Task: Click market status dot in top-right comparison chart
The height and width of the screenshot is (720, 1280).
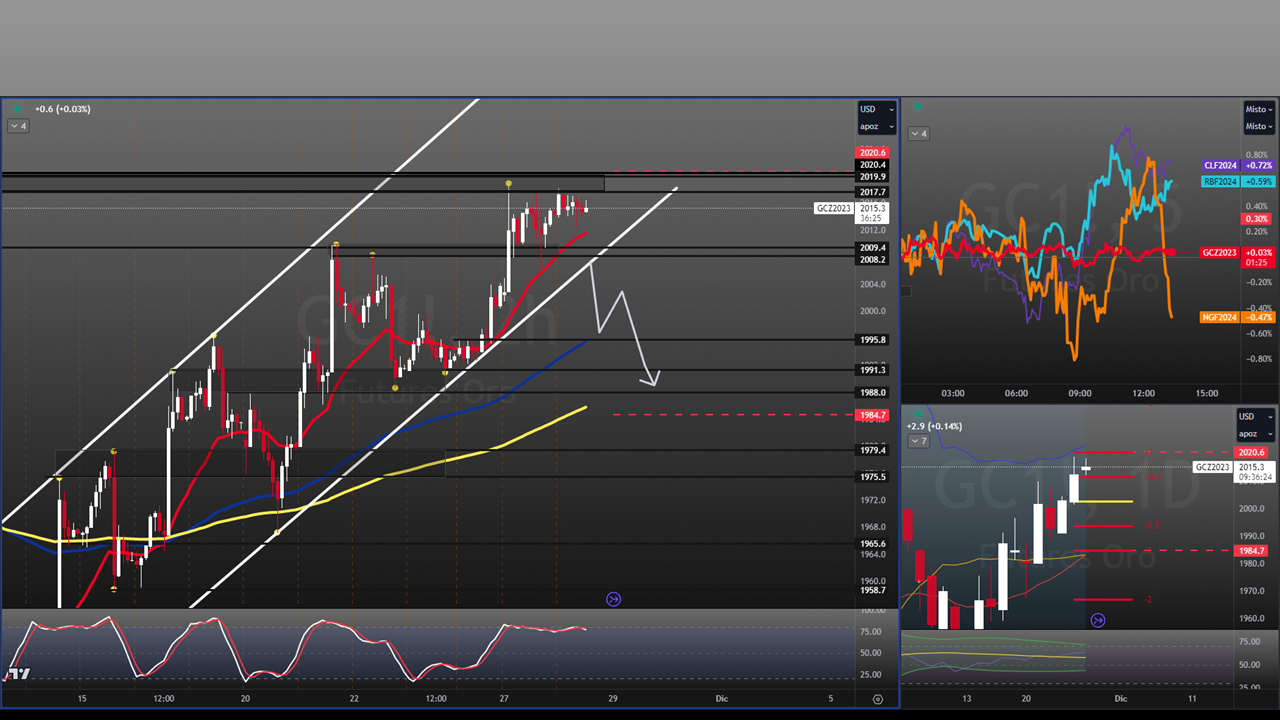Action: (918, 106)
